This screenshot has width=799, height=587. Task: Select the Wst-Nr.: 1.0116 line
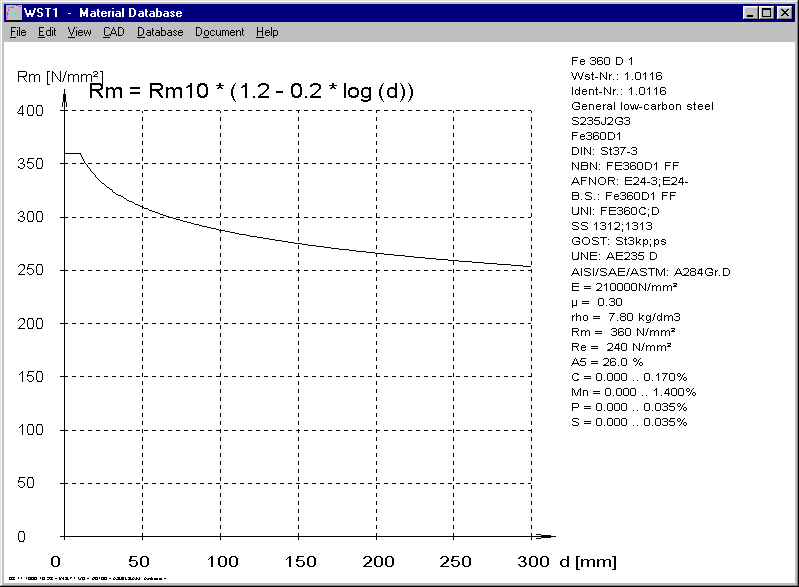[616, 76]
